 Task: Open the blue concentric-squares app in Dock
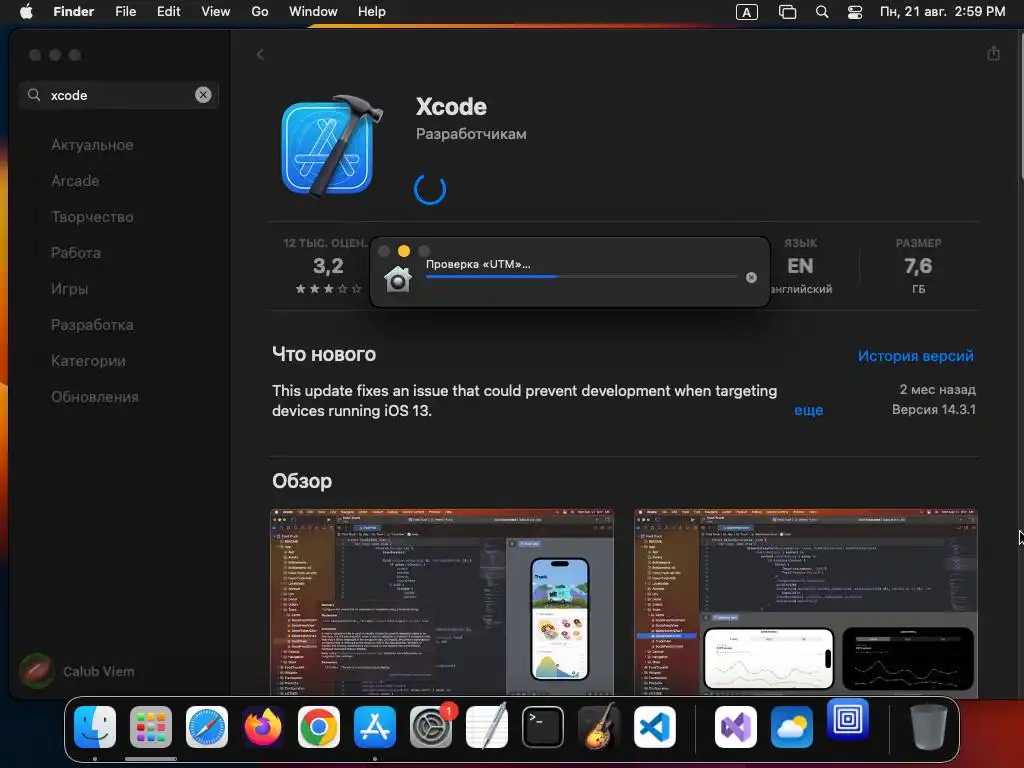click(x=848, y=720)
